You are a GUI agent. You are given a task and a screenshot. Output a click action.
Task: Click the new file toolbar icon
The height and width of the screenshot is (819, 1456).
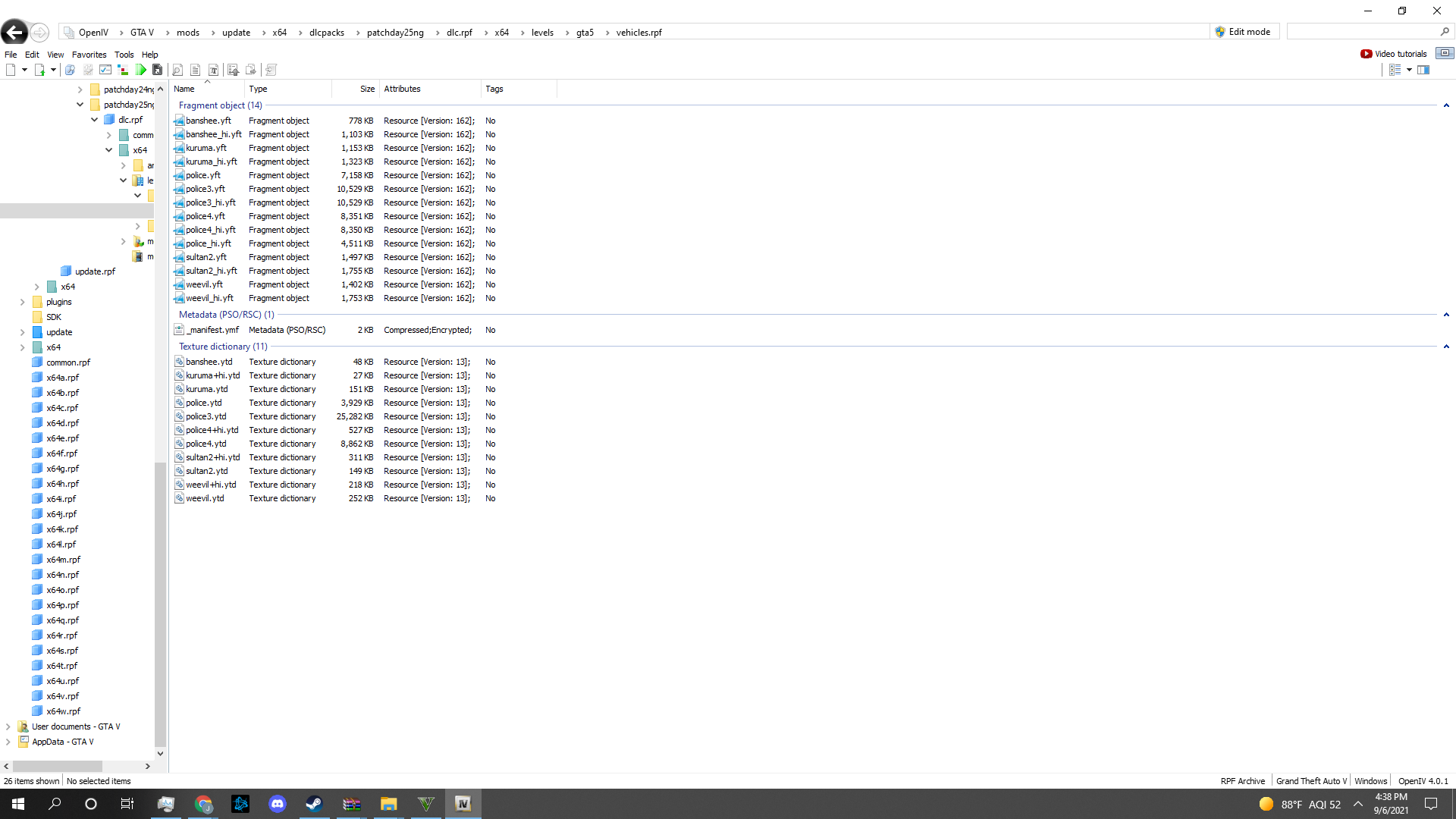(11, 70)
